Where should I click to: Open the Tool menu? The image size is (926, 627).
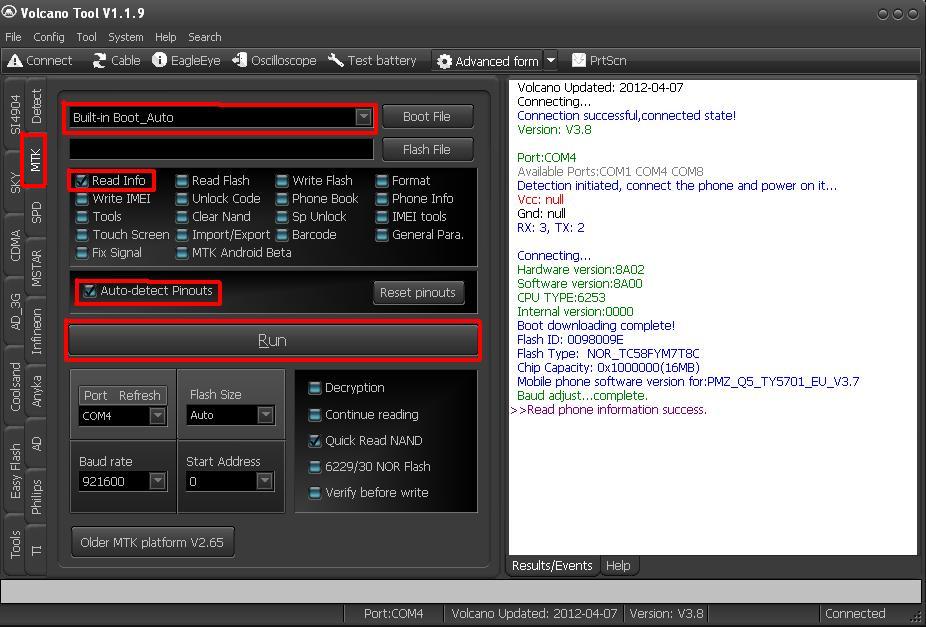(x=86, y=37)
